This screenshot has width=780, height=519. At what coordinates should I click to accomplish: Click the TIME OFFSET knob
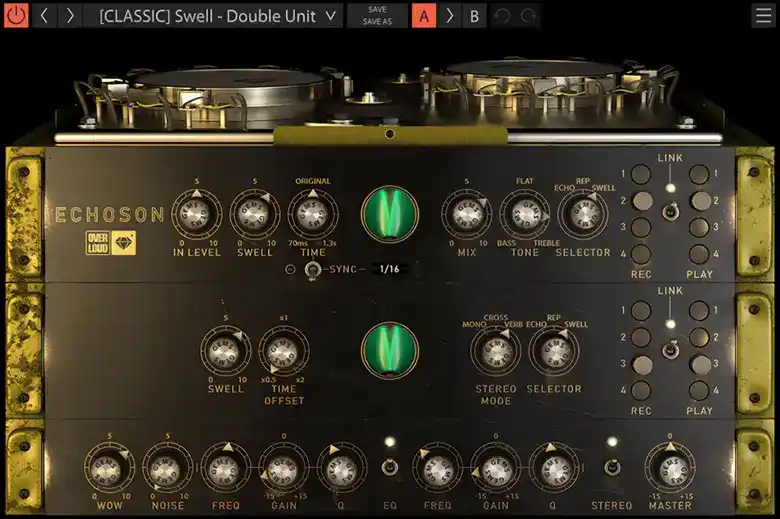[283, 351]
